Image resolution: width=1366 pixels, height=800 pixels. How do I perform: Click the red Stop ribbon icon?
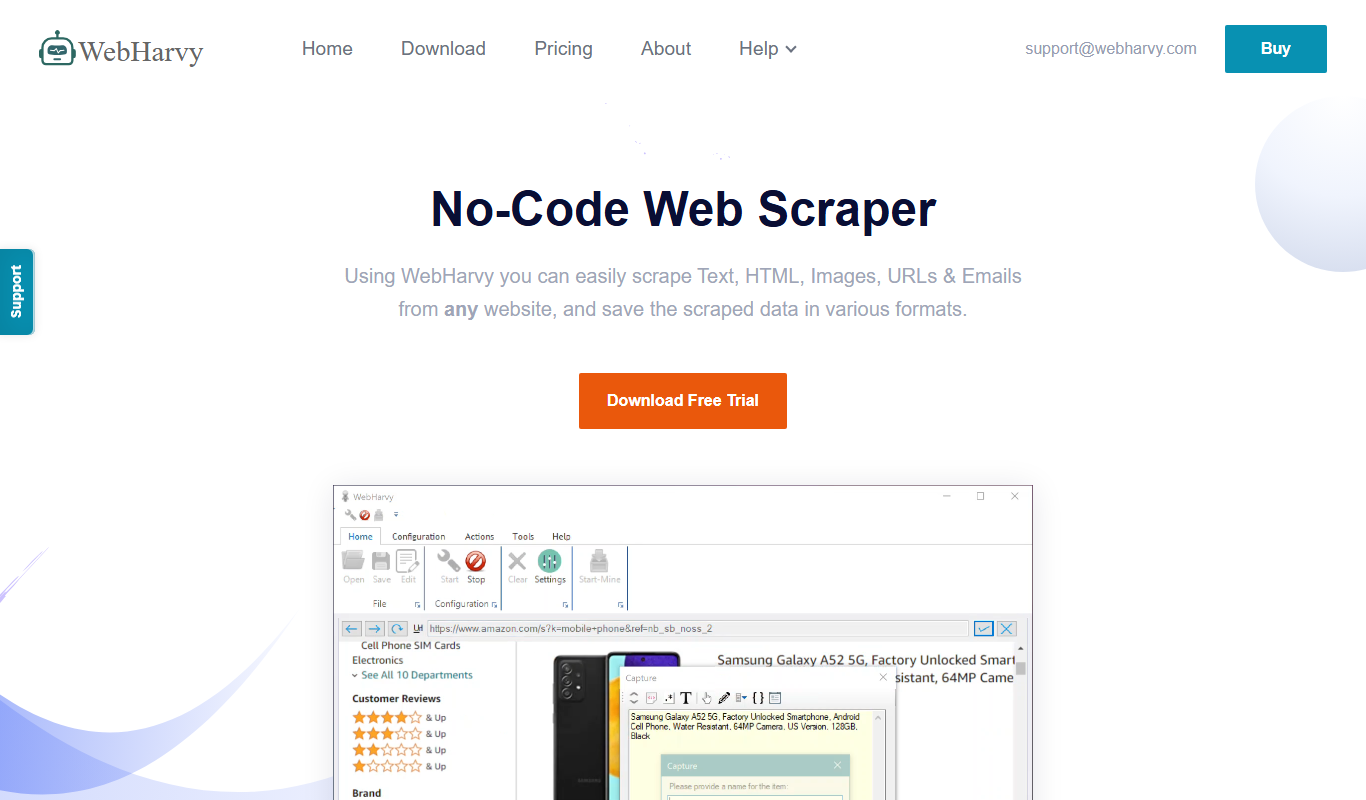coord(476,567)
